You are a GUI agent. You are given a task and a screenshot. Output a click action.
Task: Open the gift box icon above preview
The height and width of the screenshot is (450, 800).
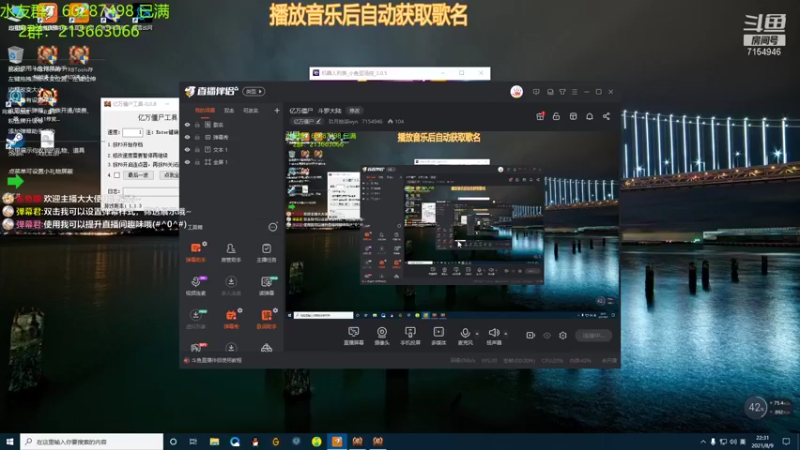(x=540, y=116)
